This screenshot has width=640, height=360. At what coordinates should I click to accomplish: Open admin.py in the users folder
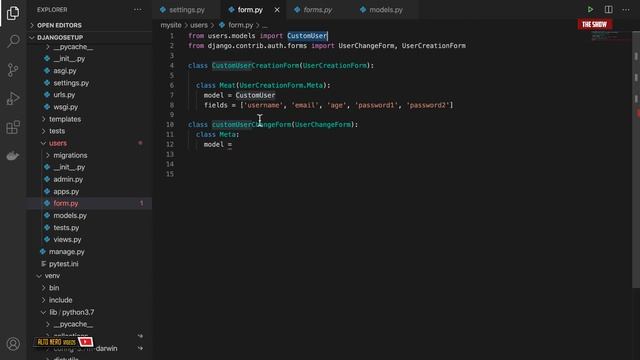click(68, 179)
